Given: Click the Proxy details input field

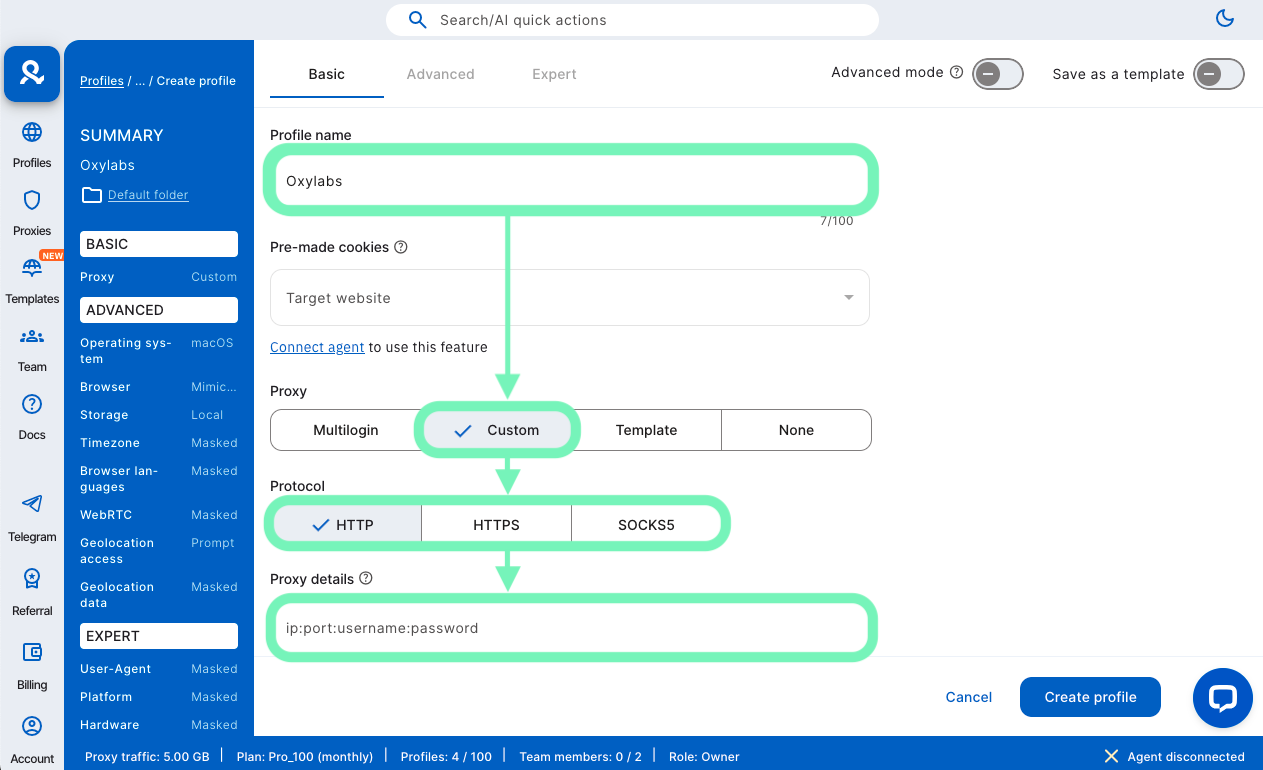Looking at the screenshot, I should 570,628.
